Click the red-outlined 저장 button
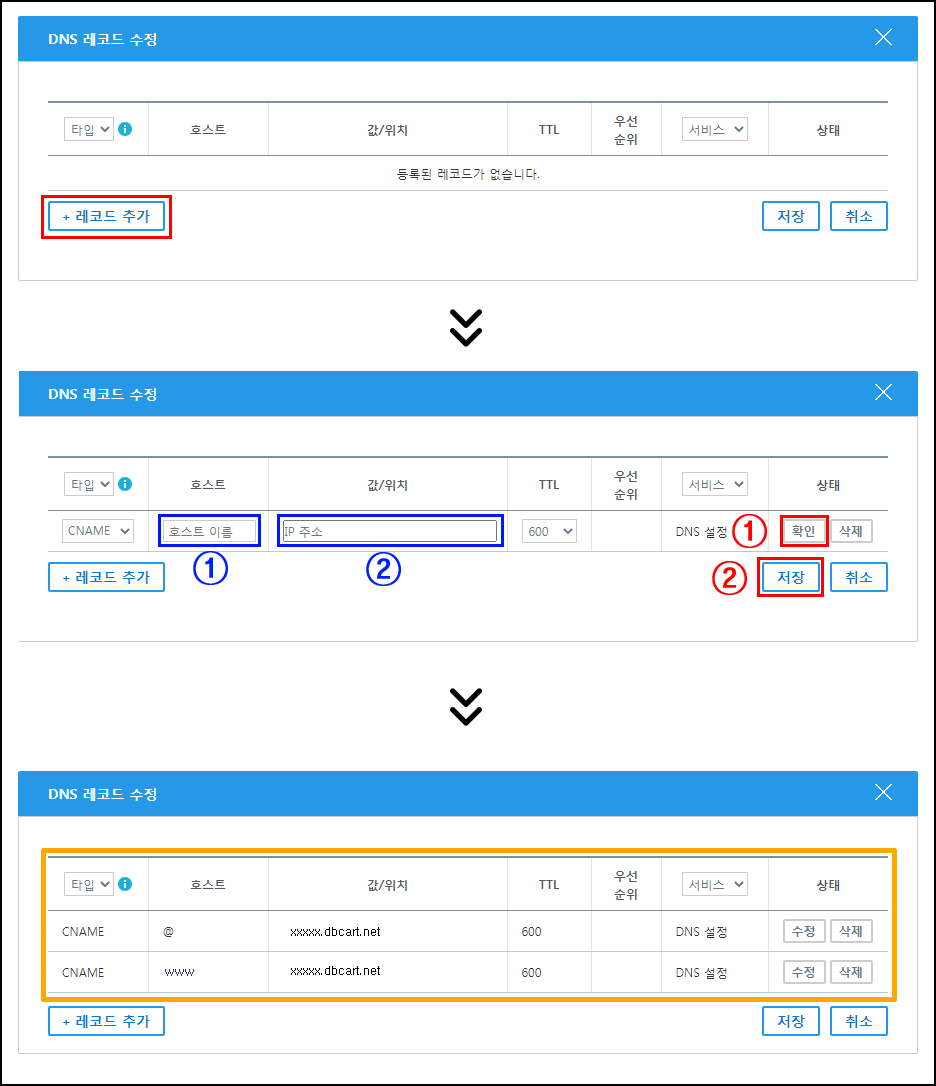The width and height of the screenshot is (936, 1086). [790, 577]
